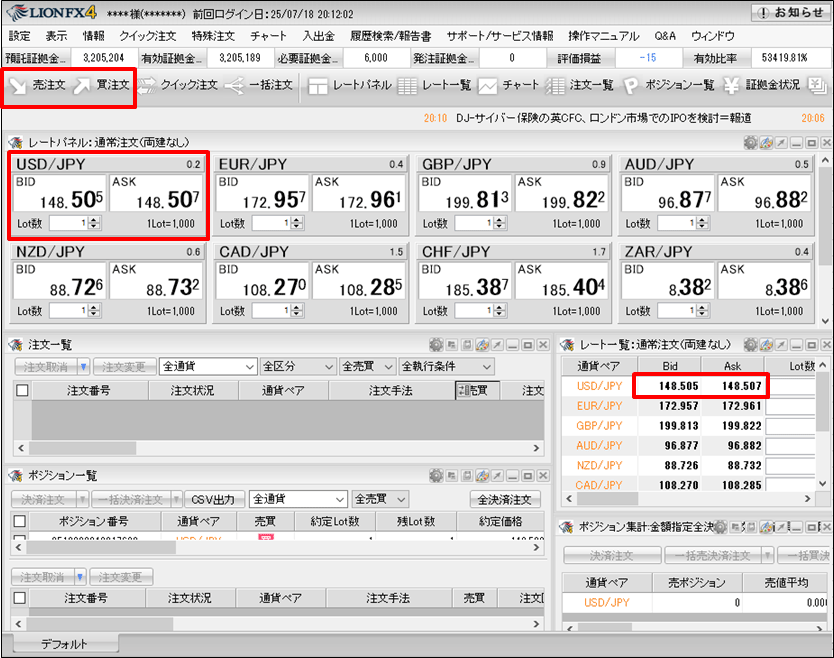834x658 pixels.
Task: Open 全売買 dropdown in ポジション一覧 panel
Action: (379, 499)
